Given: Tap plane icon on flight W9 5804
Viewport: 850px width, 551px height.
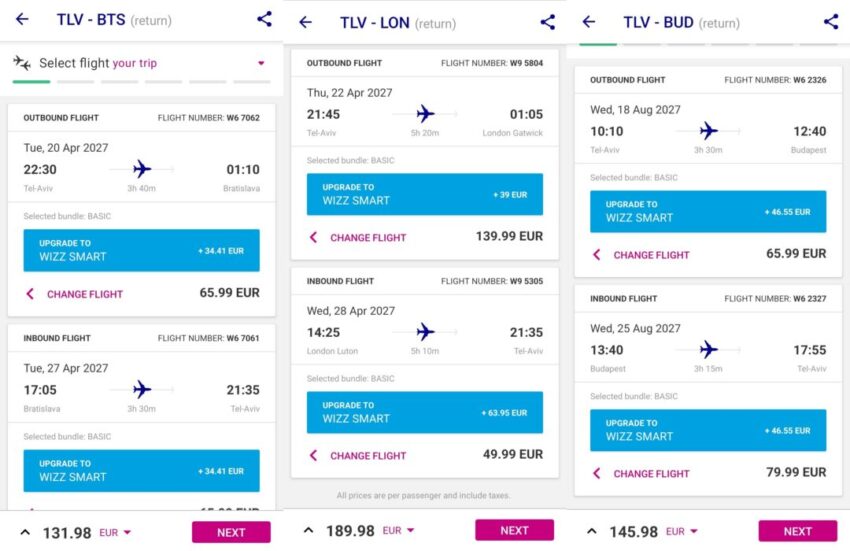Looking at the screenshot, I should 425,114.
